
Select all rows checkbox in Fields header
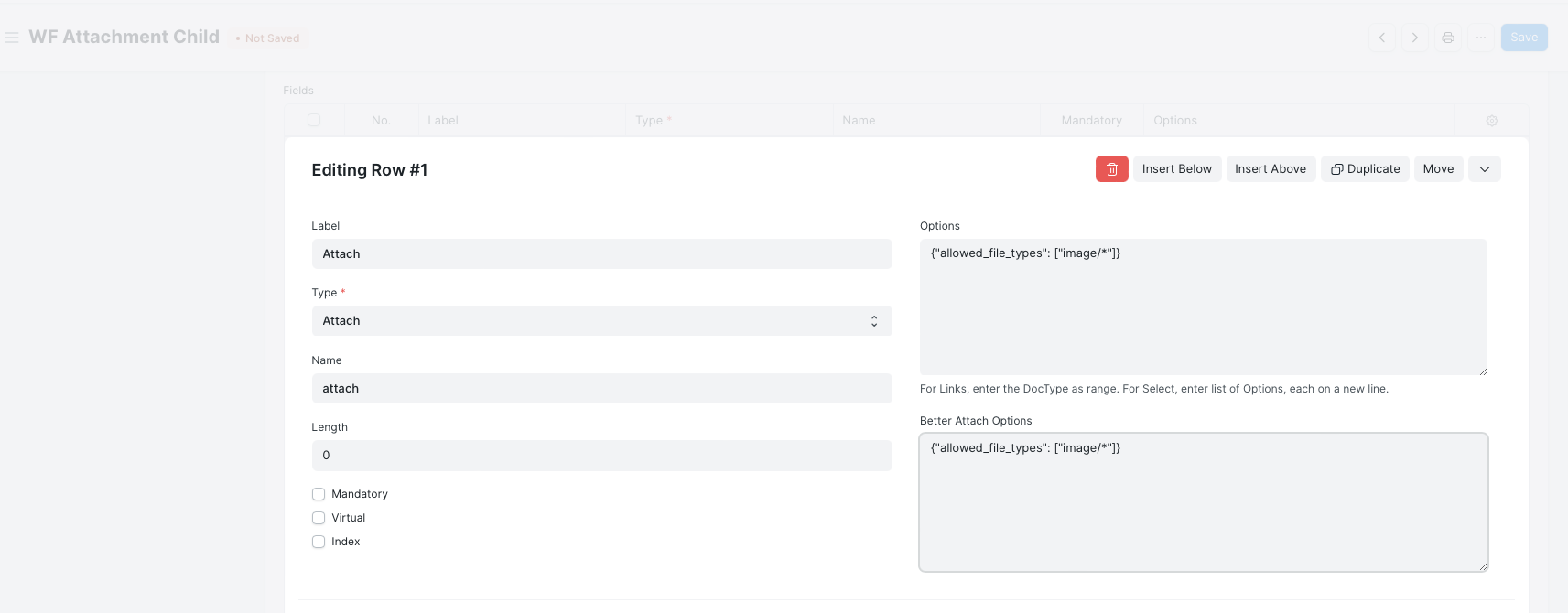point(314,120)
